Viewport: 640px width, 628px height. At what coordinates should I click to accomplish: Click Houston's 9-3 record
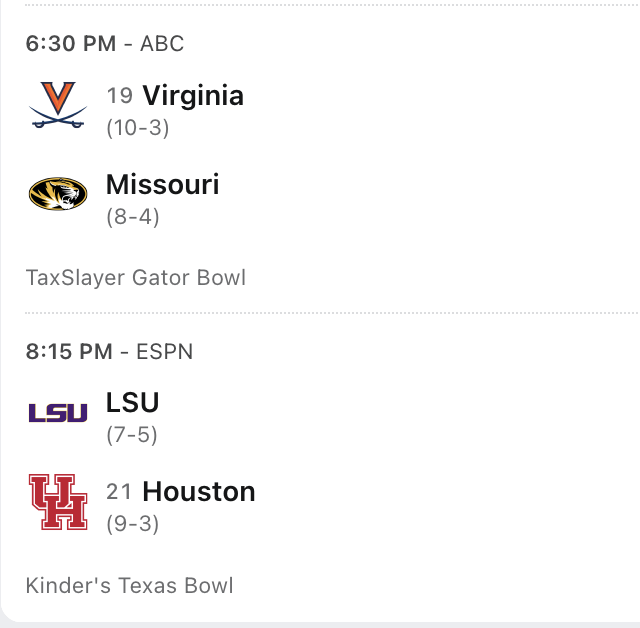point(133,524)
